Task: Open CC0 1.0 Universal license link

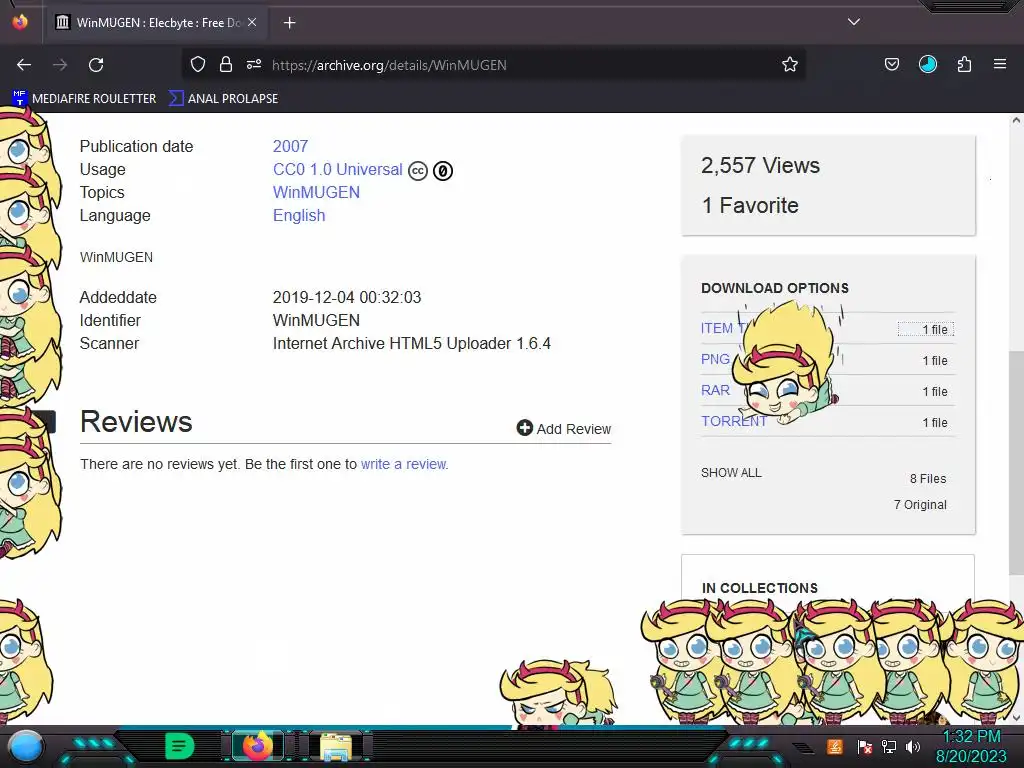Action: (338, 169)
